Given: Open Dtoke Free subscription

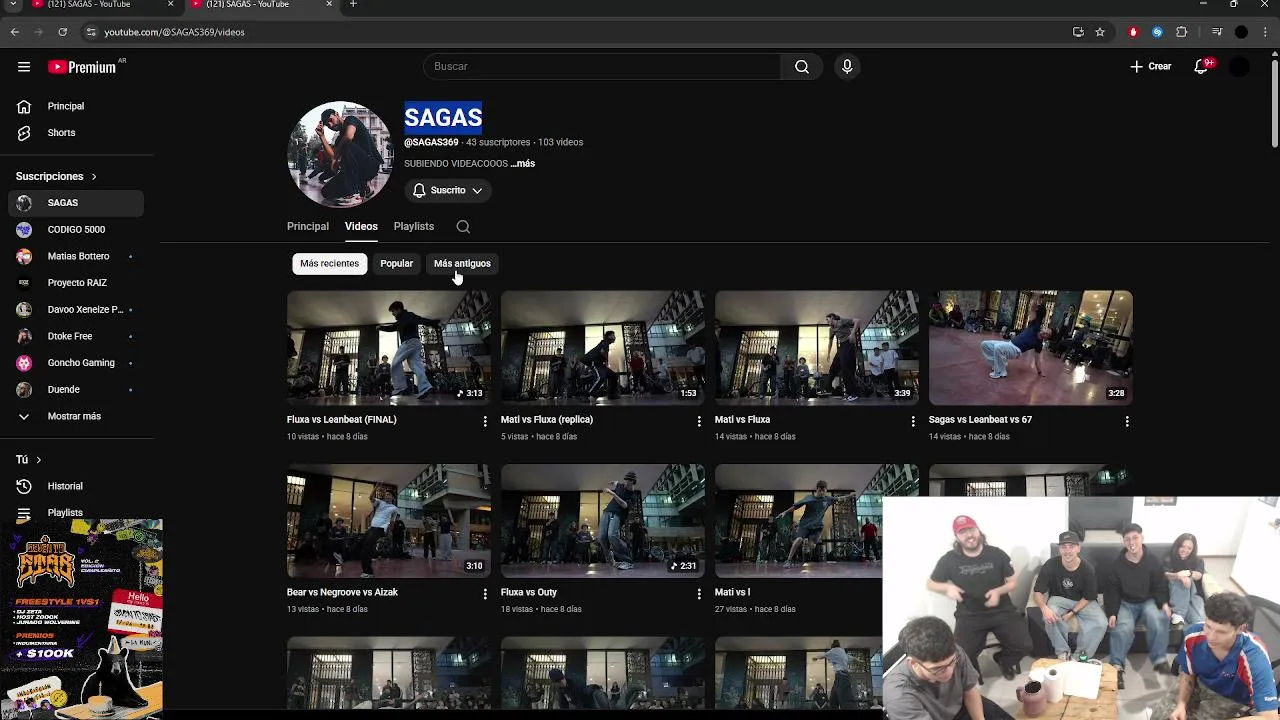Looking at the screenshot, I should (76, 336).
